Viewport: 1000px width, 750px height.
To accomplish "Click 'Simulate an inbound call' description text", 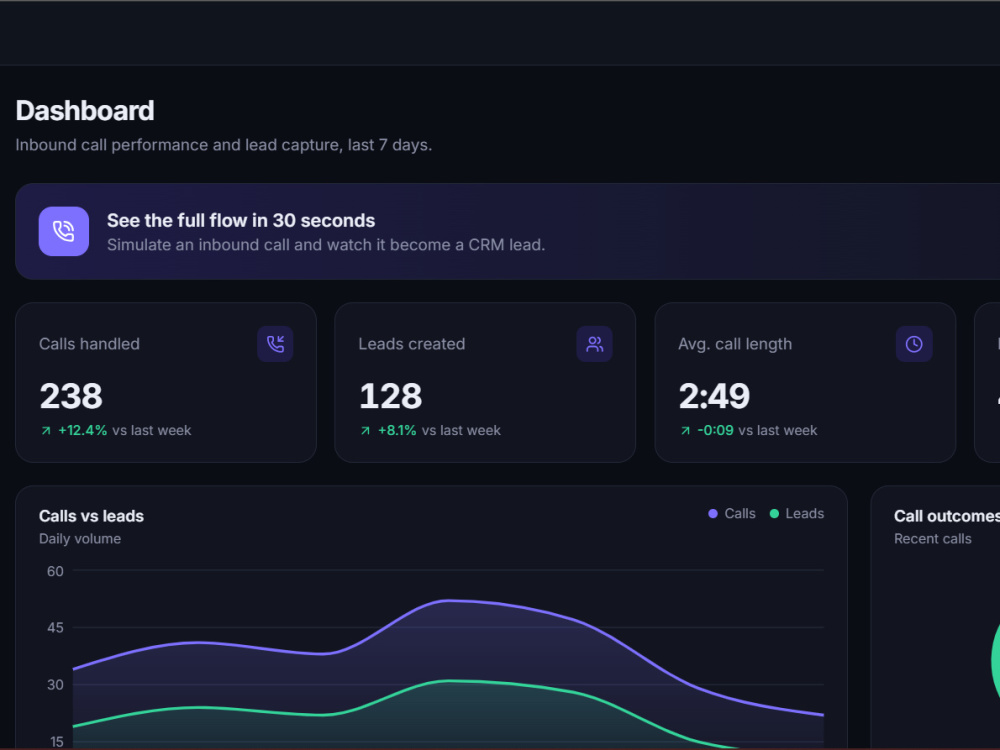I will (326, 245).
